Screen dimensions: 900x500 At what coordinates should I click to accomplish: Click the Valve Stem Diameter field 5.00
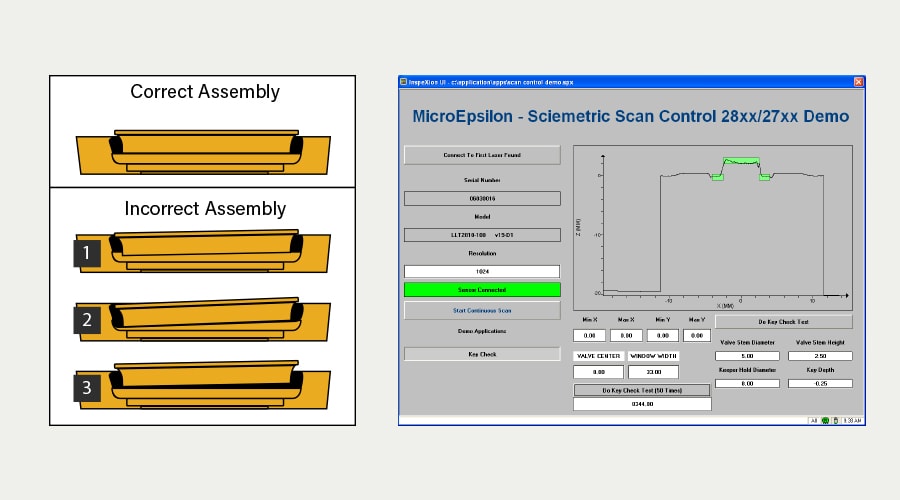747,356
